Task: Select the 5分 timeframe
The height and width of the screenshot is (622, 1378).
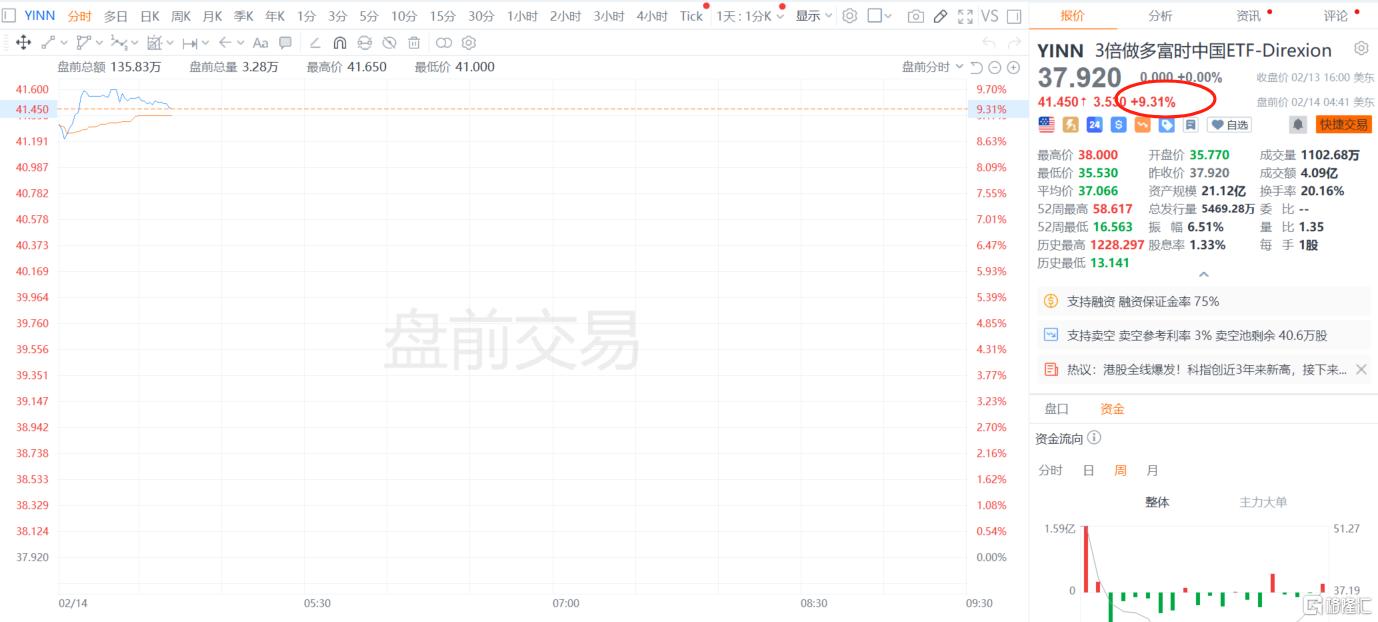Action: click(x=369, y=16)
